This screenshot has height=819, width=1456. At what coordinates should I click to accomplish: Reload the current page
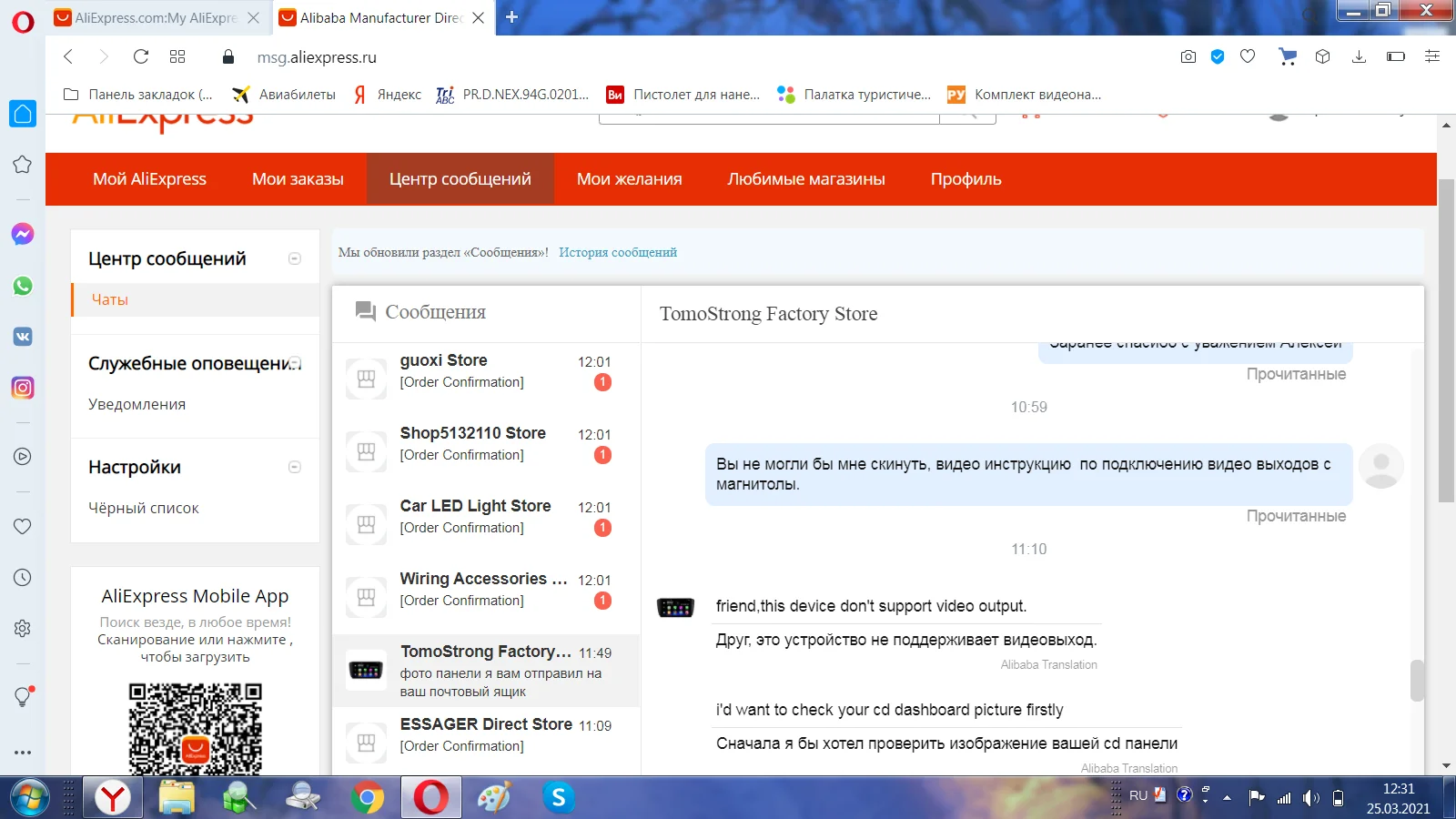(141, 56)
